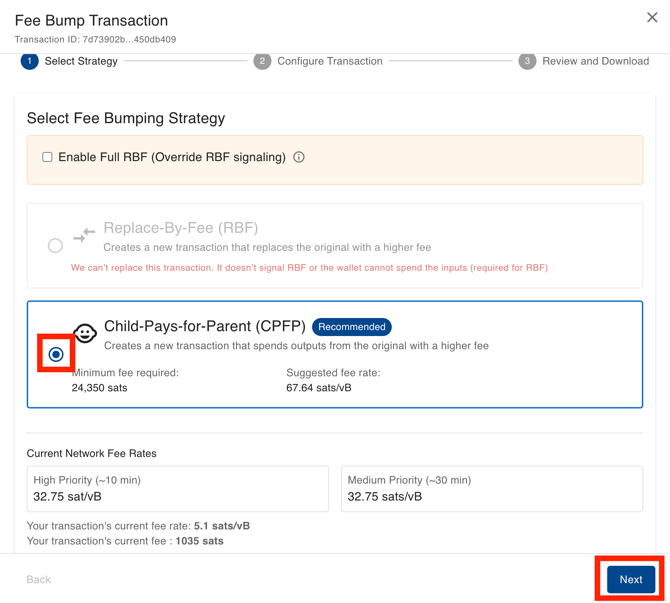
Task: Enable Full RBF checkbox
Action: (x=47, y=157)
